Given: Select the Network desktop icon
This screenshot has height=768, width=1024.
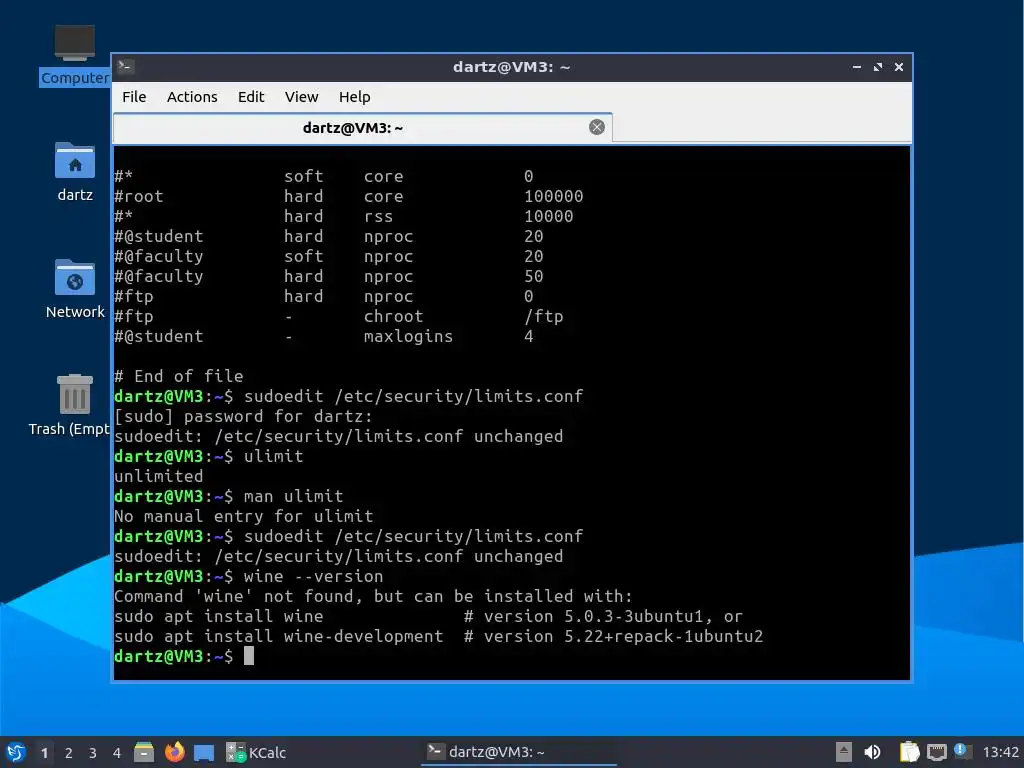Looking at the screenshot, I should (x=74, y=289).
